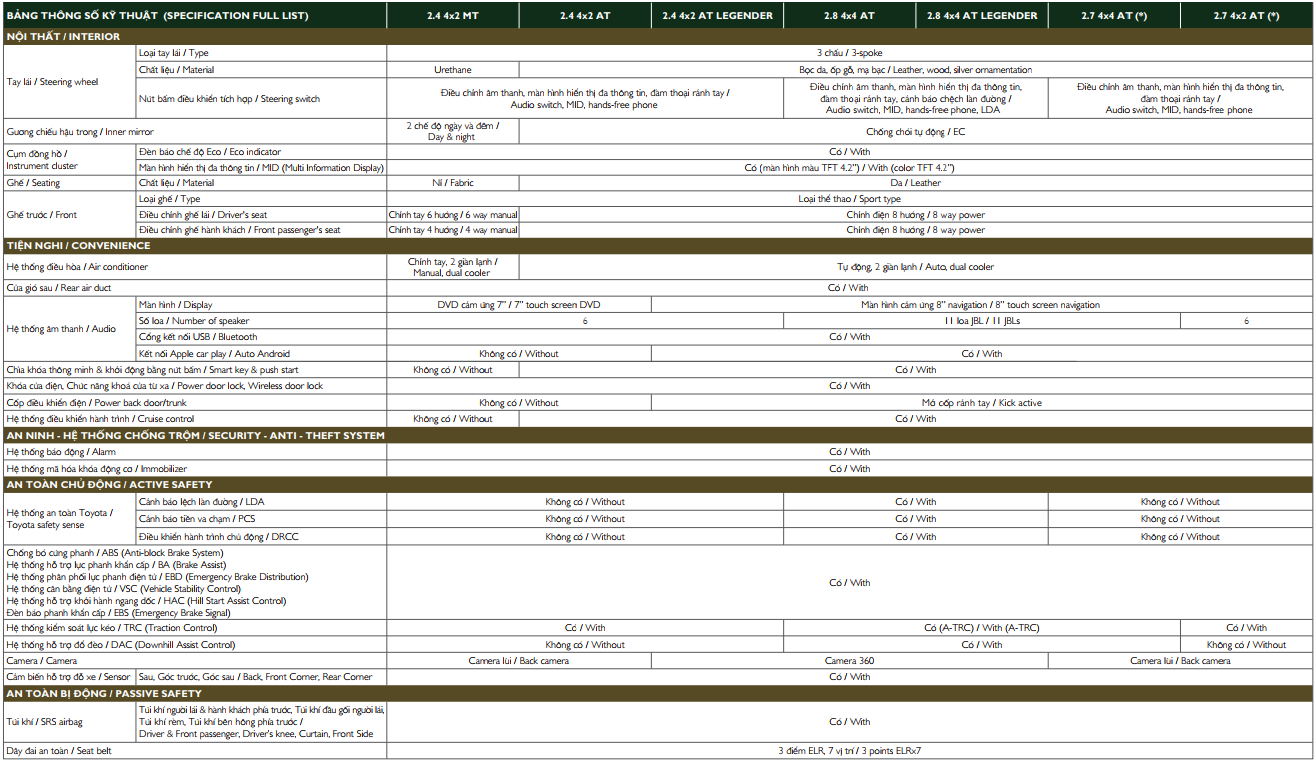Click the 2.4 4x2 AT LEGENDER header
The image size is (1316, 763).
(717, 16)
